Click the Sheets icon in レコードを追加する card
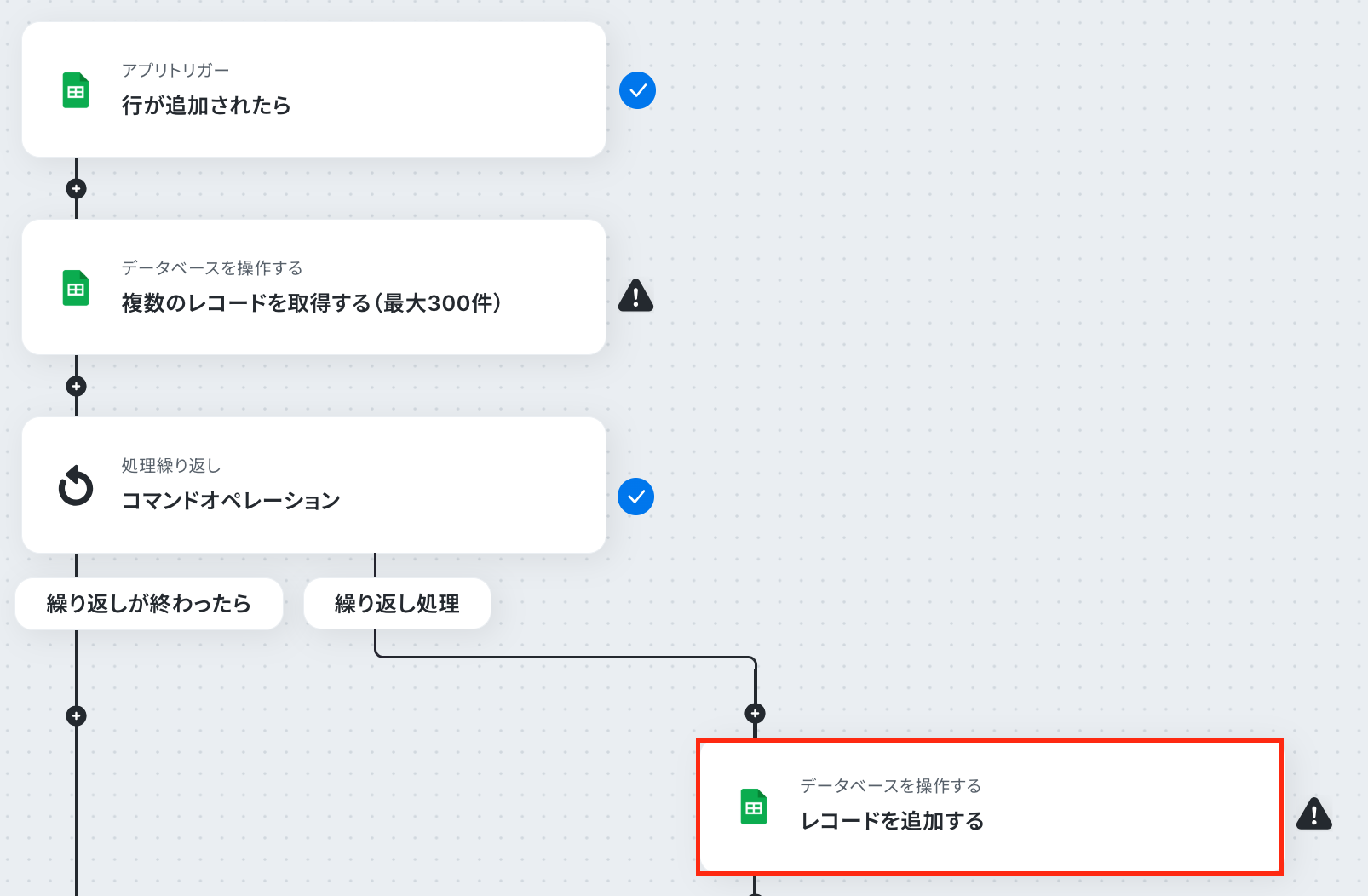The height and width of the screenshot is (896, 1368). pos(754,807)
